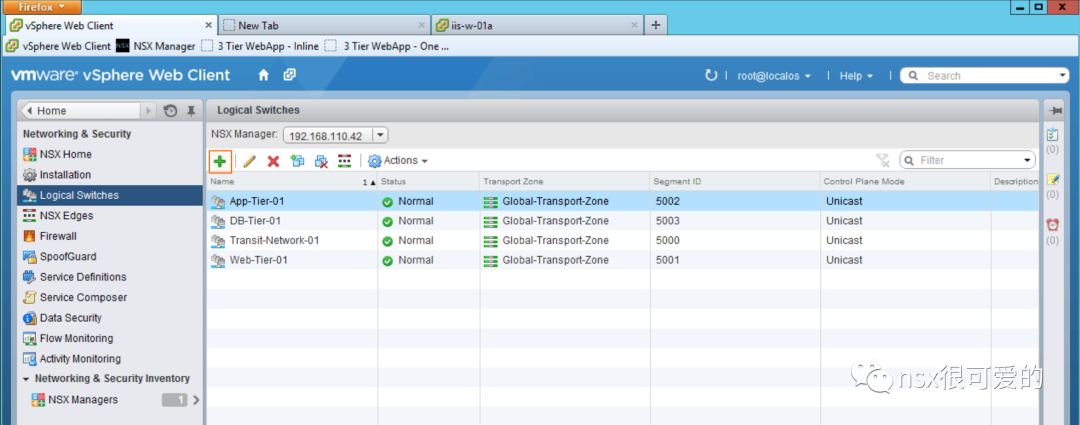
Task: Sort by the Name column header
Action: (292, 182)
